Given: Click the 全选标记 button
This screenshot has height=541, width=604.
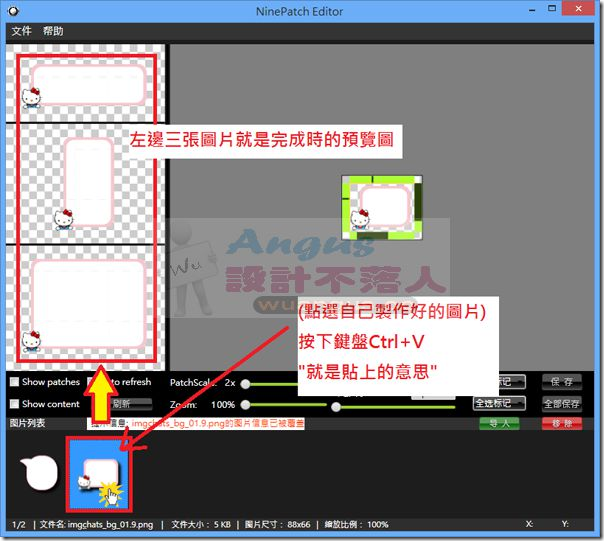Looking at the screenshot, I should coord(499,403).
